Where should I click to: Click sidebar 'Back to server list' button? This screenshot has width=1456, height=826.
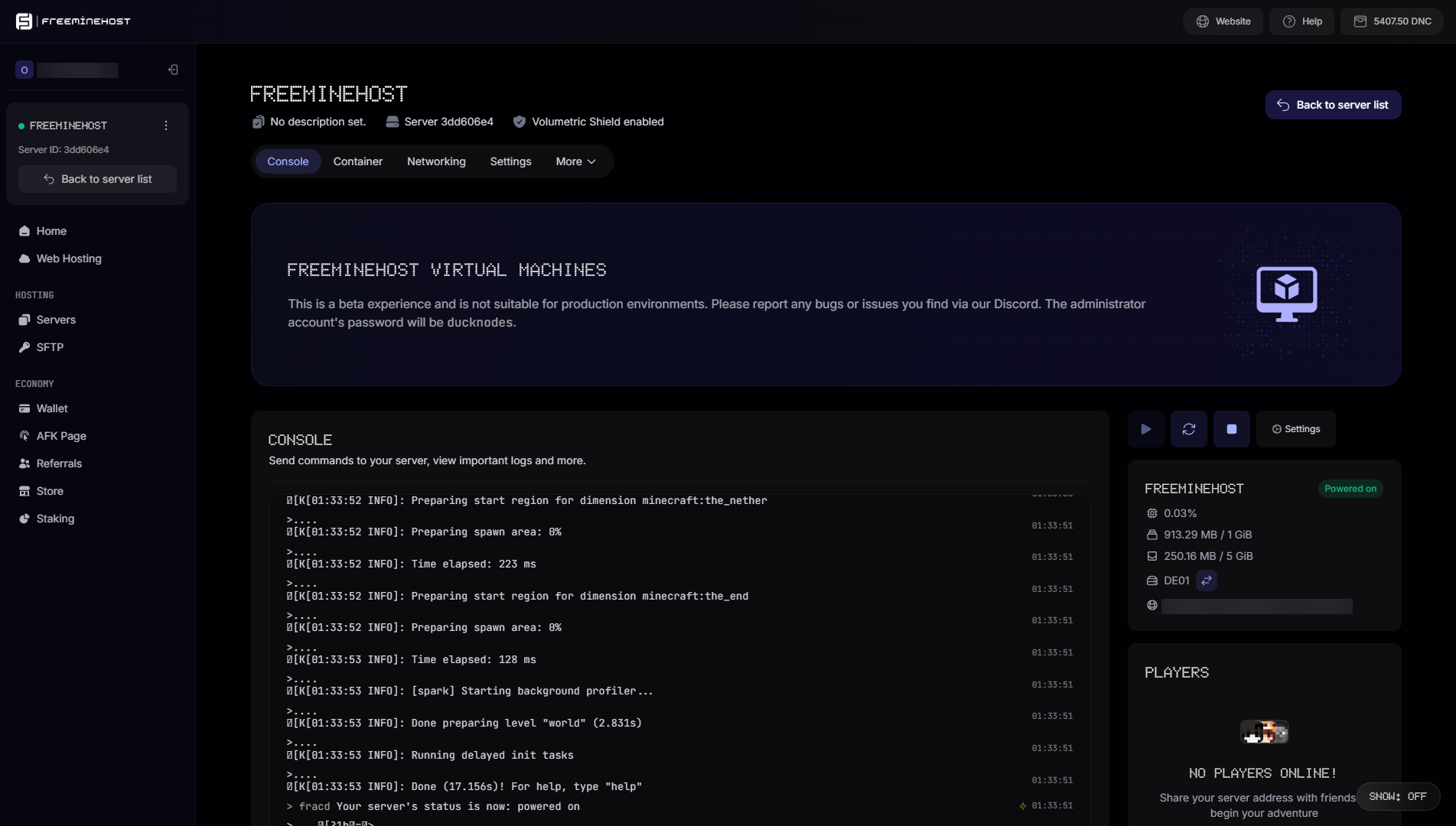[97, 179]
